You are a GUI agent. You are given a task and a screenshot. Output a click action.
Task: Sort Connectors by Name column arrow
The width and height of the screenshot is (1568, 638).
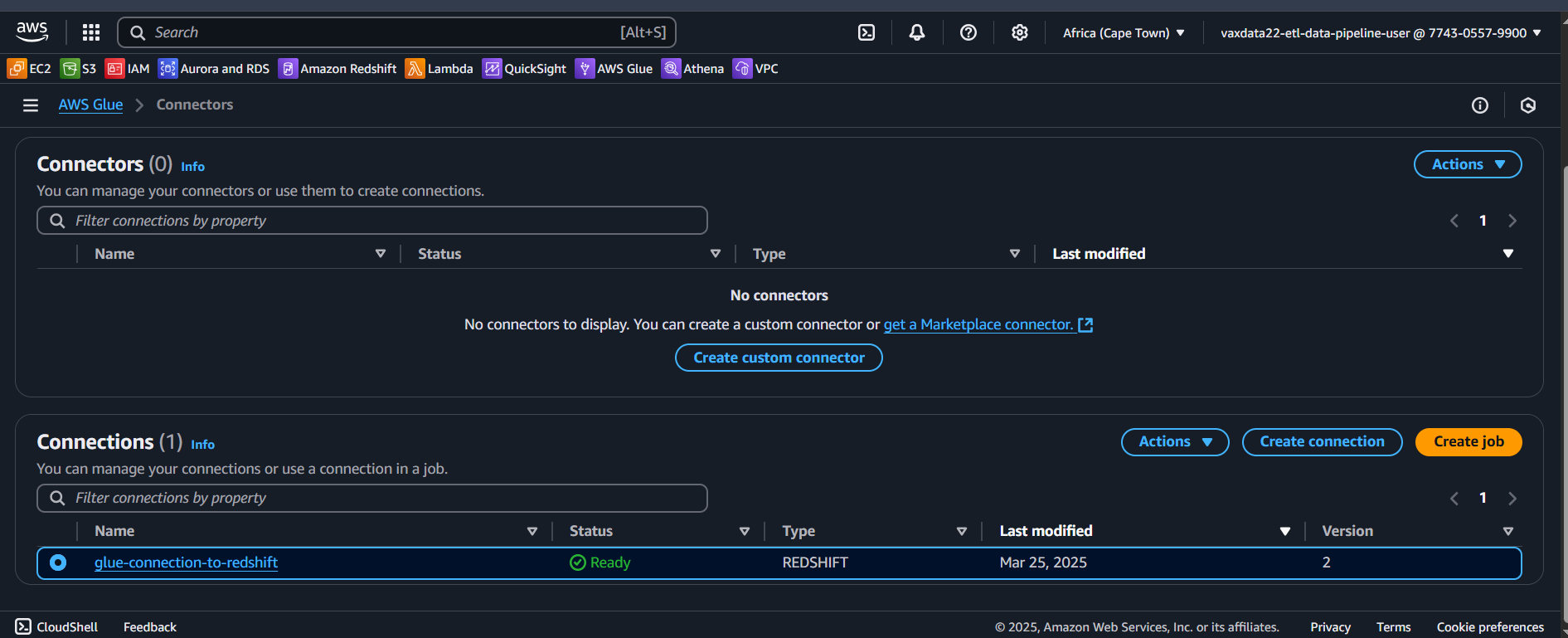[x=381, y=254]
